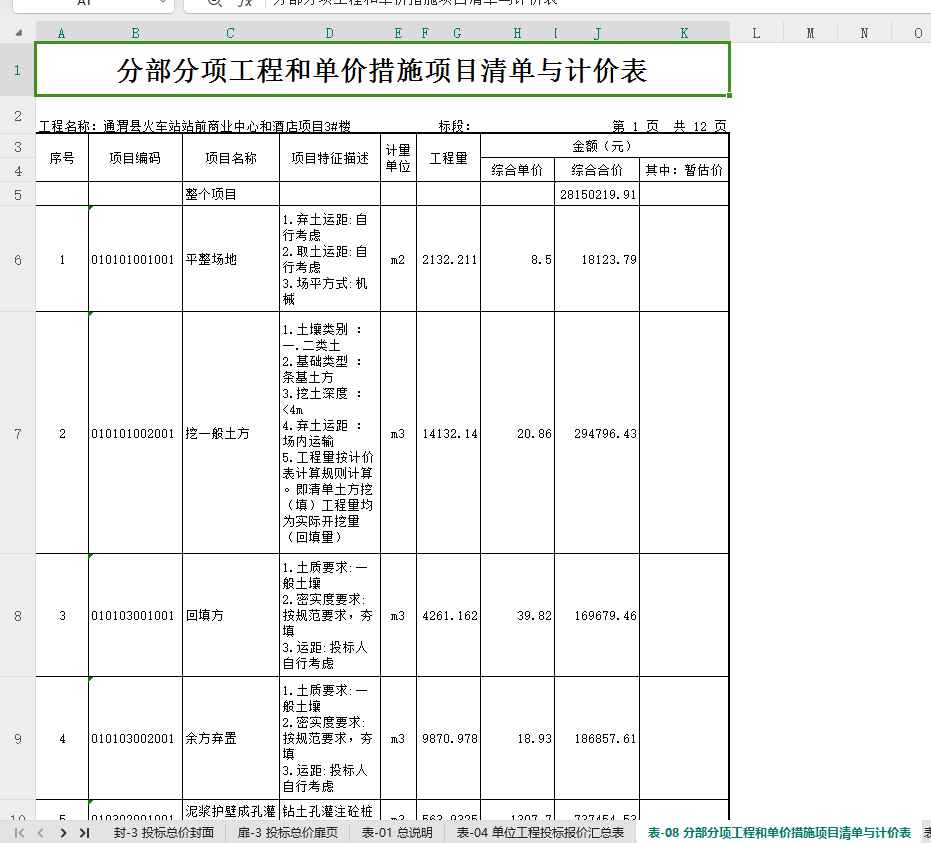
Task: Select column A header
Action: 62,33
